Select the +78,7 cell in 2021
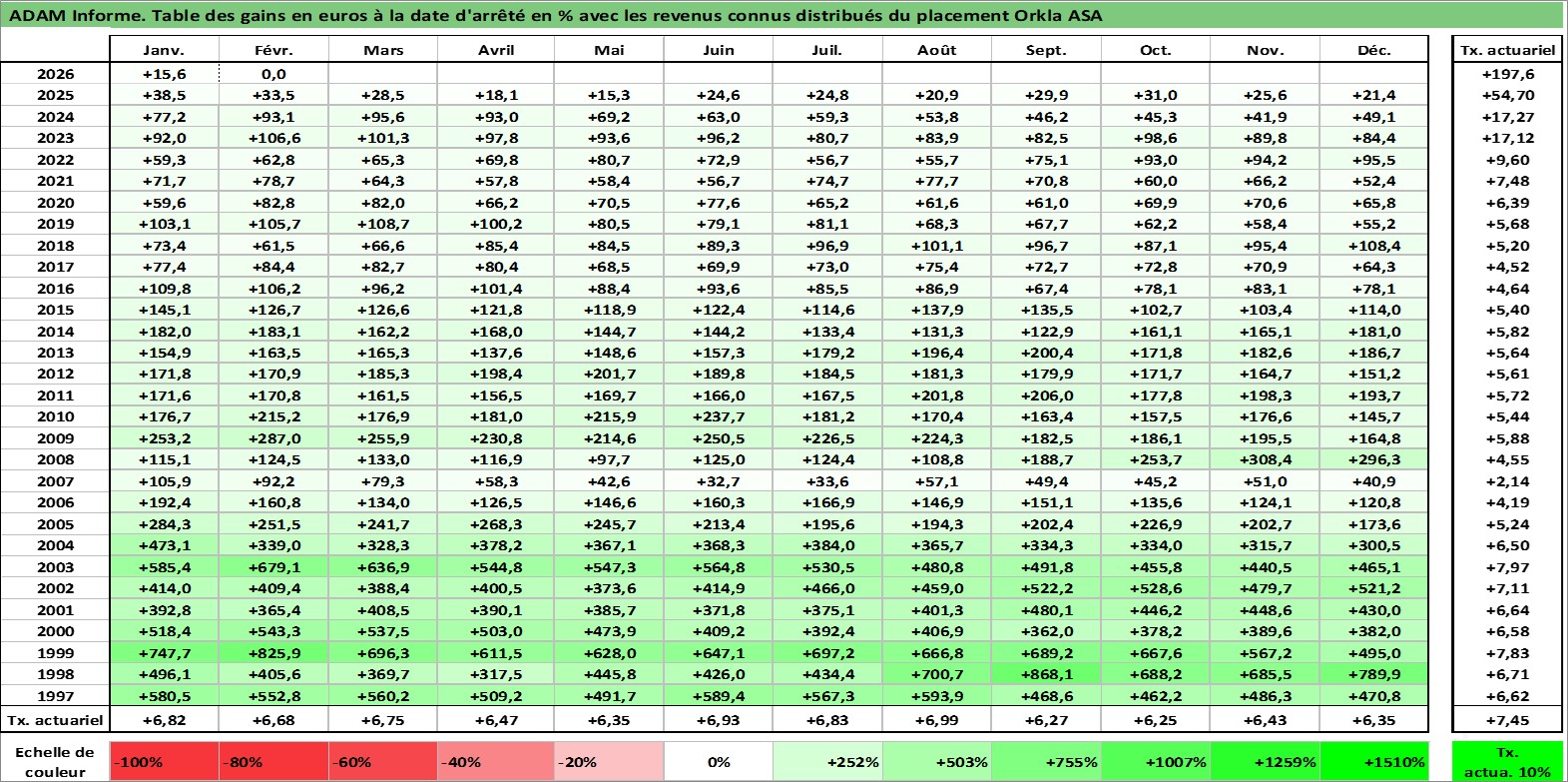 [x=273, y=181]
